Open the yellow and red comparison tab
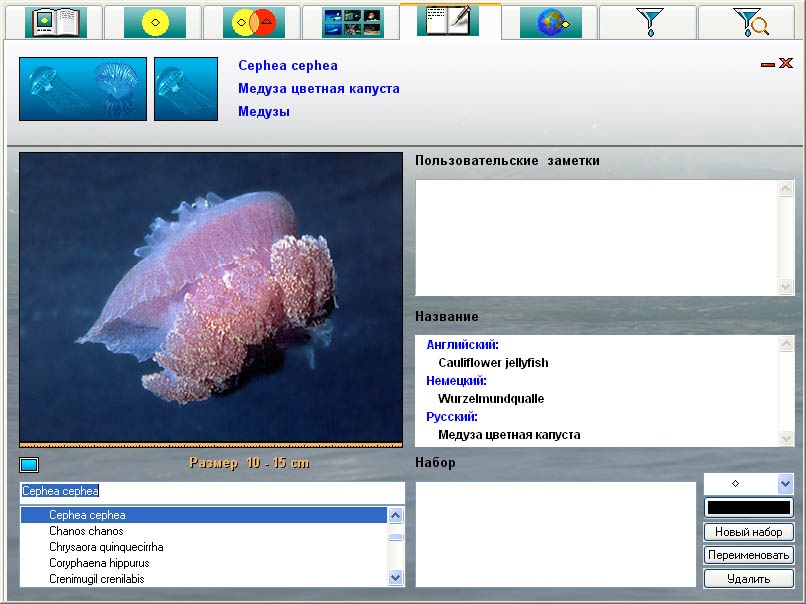The width and height of the screenshot is (806, 604). (254, 22)
